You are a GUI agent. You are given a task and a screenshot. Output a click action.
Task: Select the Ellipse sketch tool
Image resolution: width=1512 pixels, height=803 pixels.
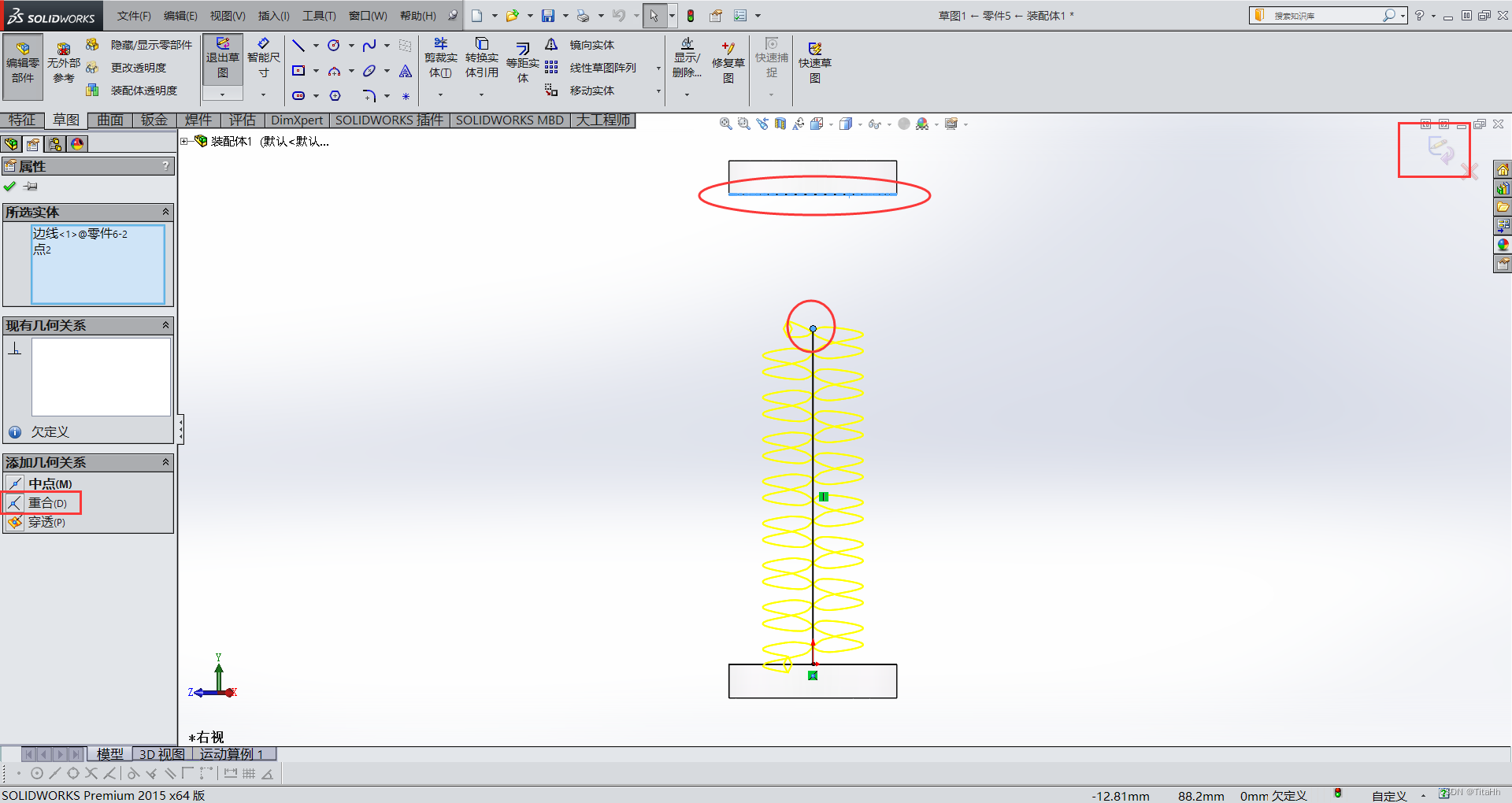click(369, 71)
